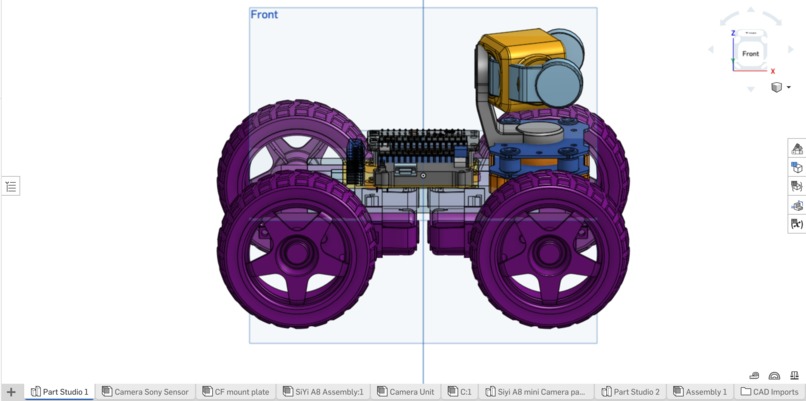Switch to the SiYi A8 Assembly:1 tab
The width and height of the screenshot is (806, 401).
pyautogui.click(x=323, y=392)
